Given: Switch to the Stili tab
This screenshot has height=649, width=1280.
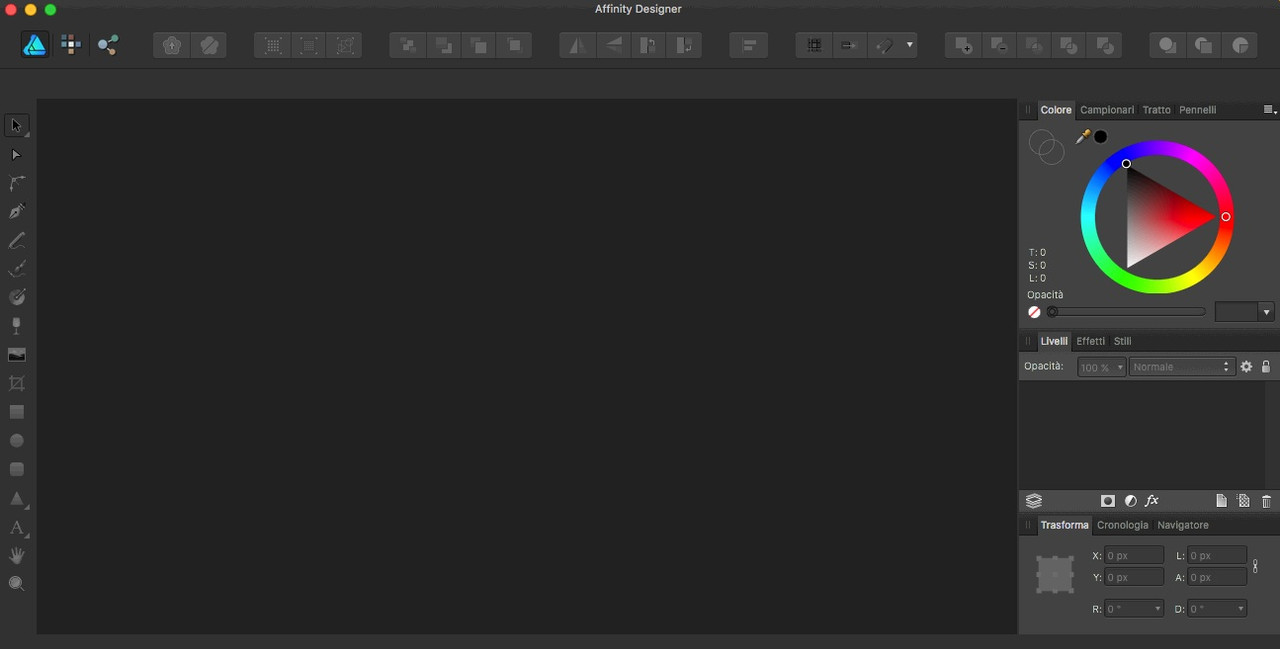Looking at the screenshot, I should (x=1123, y=341).
